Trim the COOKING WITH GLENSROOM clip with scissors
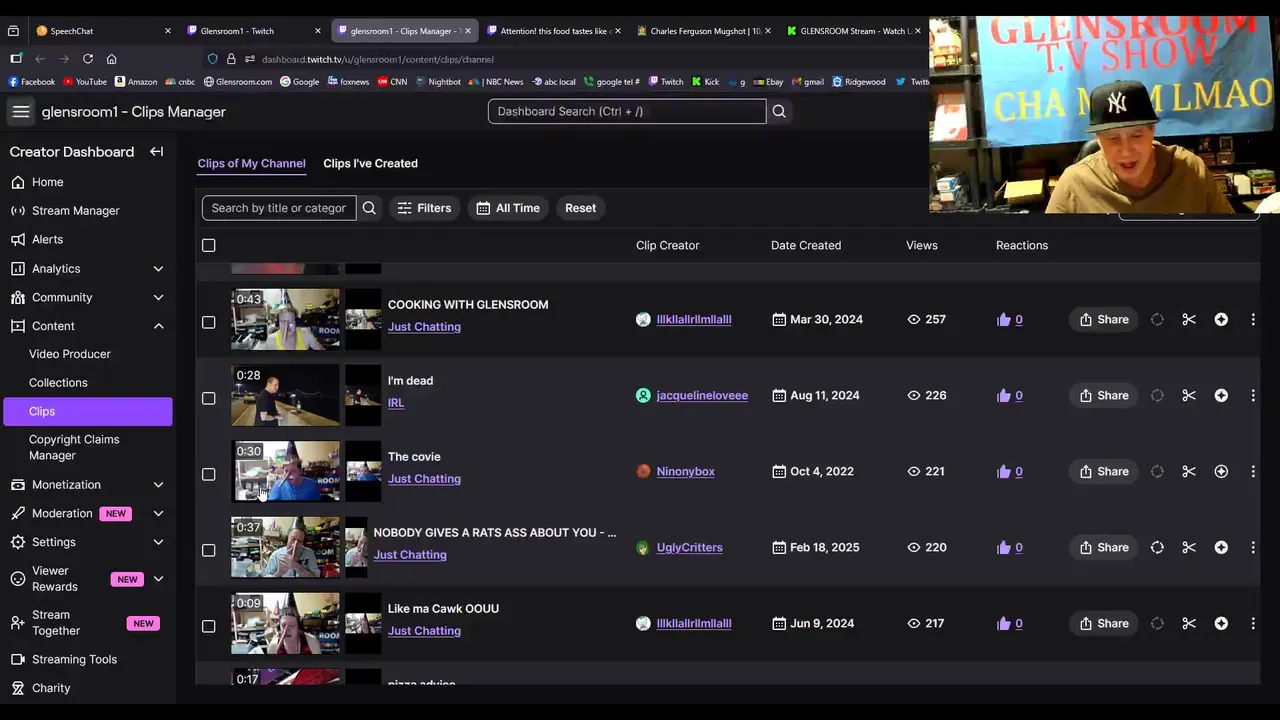The image size is (1280, 720). [x=1189, y=320]
